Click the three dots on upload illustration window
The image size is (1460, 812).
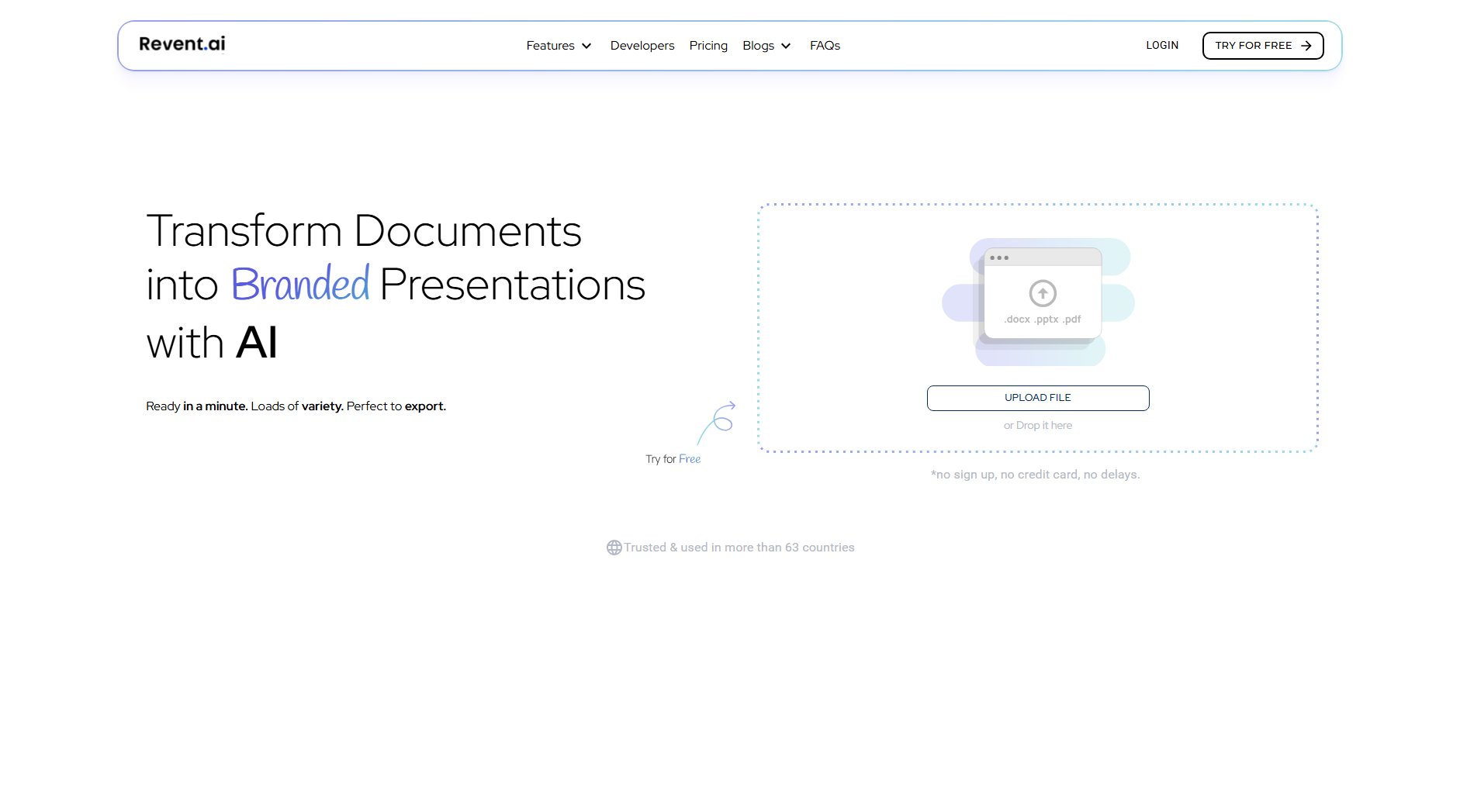(1001, 257)
